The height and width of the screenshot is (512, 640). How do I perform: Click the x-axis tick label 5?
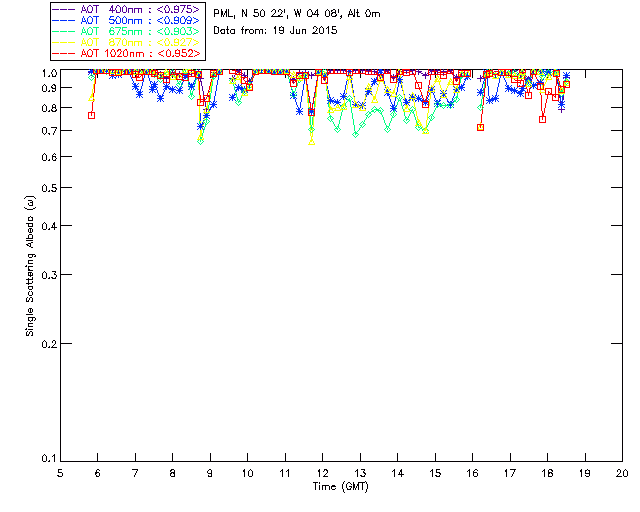click(x=60, y=473)
